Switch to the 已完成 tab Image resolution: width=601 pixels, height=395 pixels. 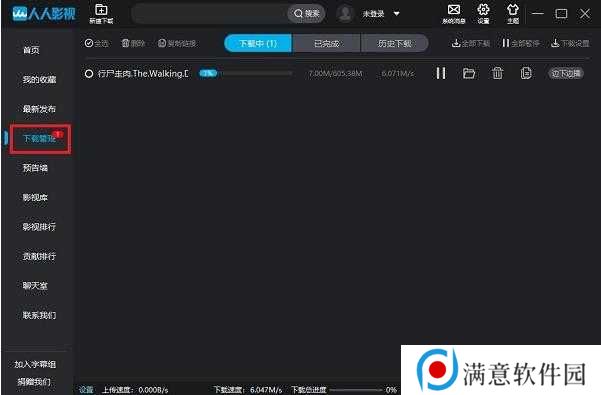coord(326,43)
